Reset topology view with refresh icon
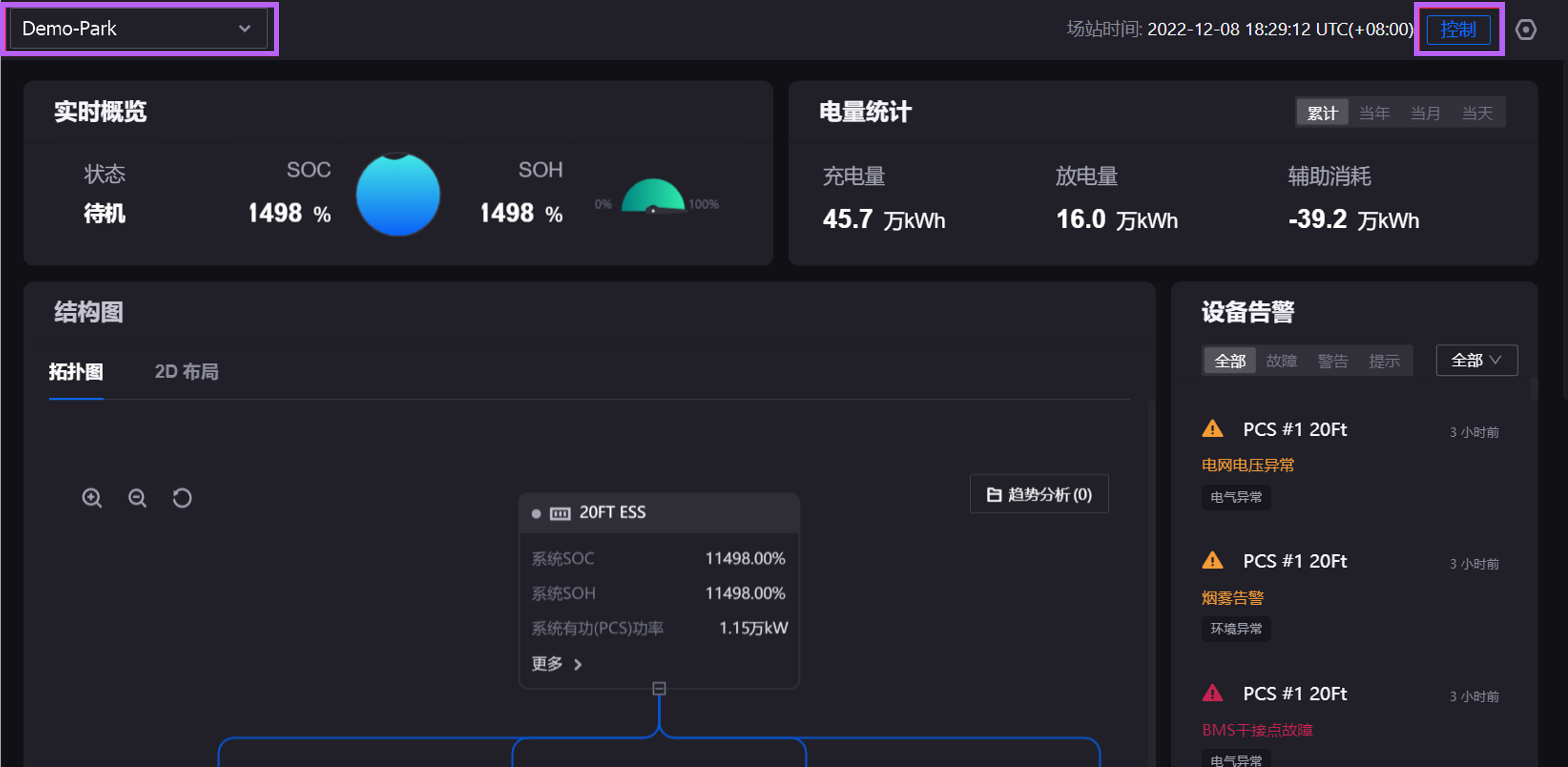This screenshot has height=767, width=1568. tap(182, 498)
